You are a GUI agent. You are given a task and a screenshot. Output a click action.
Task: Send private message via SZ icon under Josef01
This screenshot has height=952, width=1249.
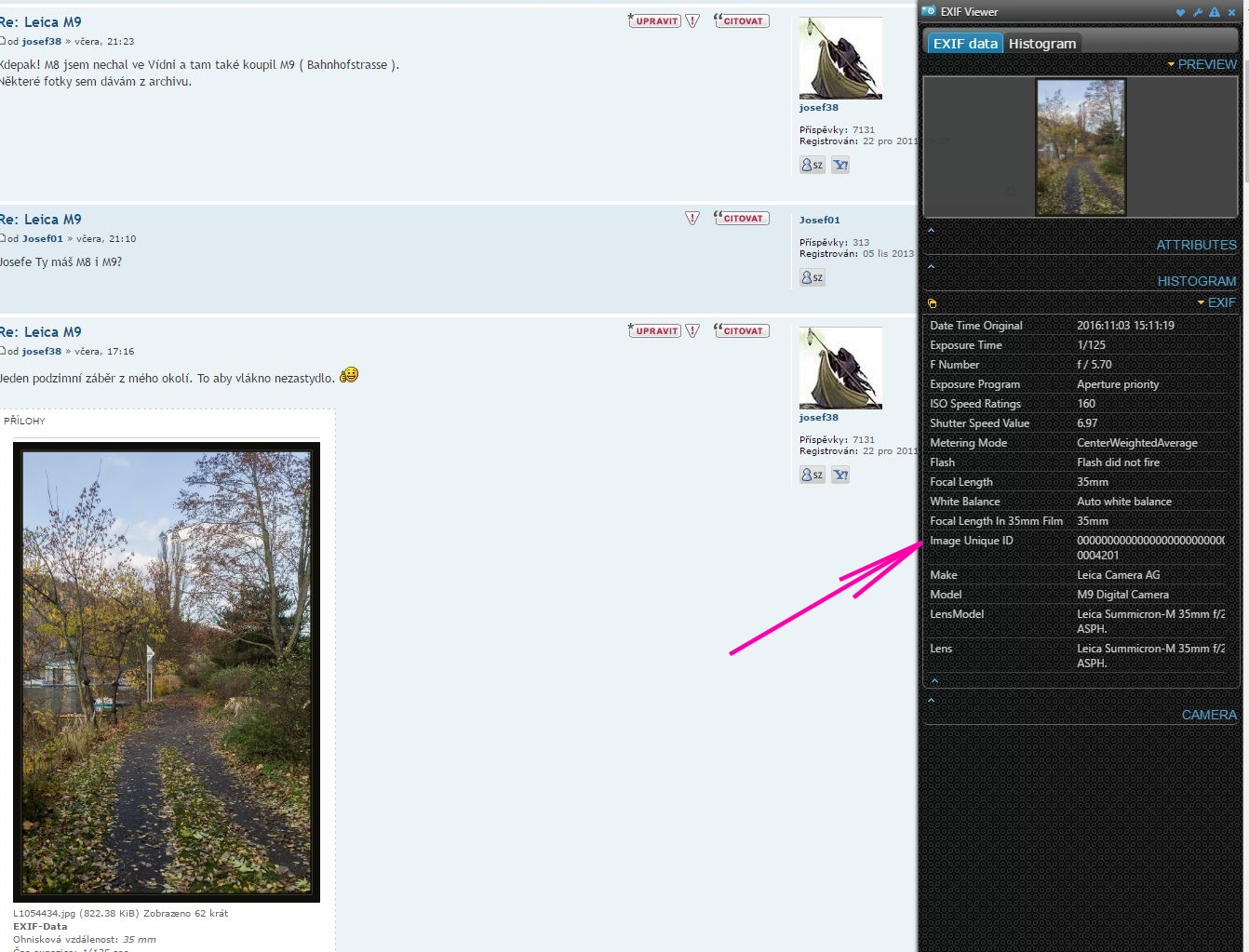813,277
